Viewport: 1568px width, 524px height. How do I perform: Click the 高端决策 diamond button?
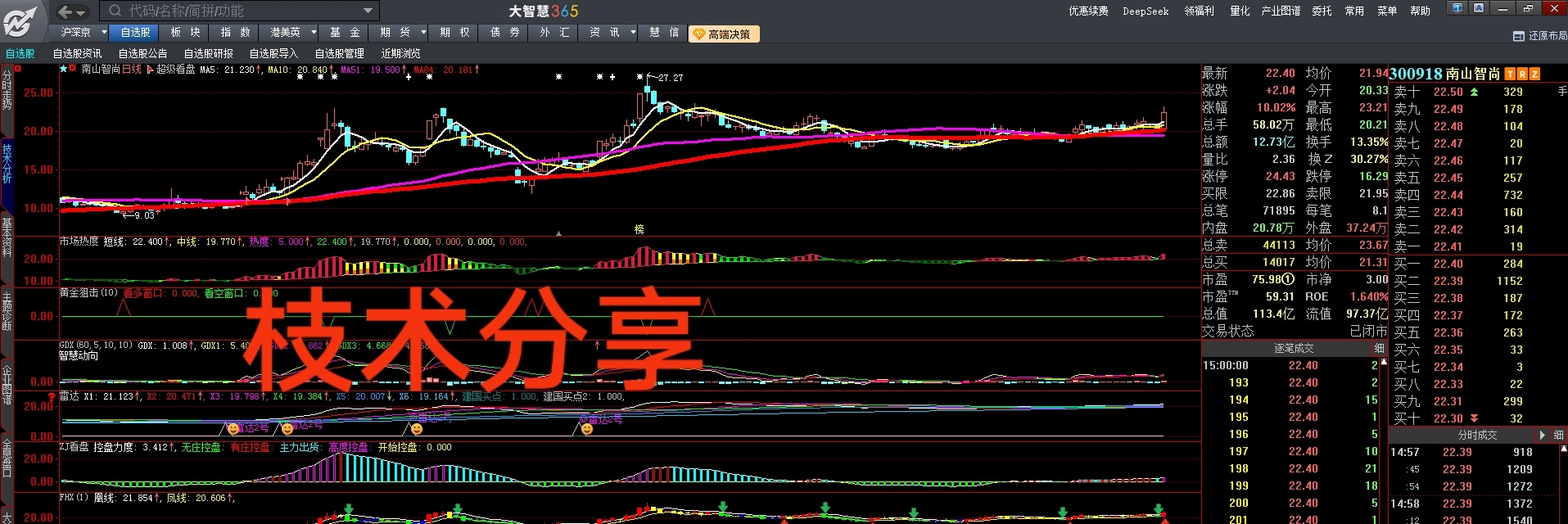tap(724, 34)
